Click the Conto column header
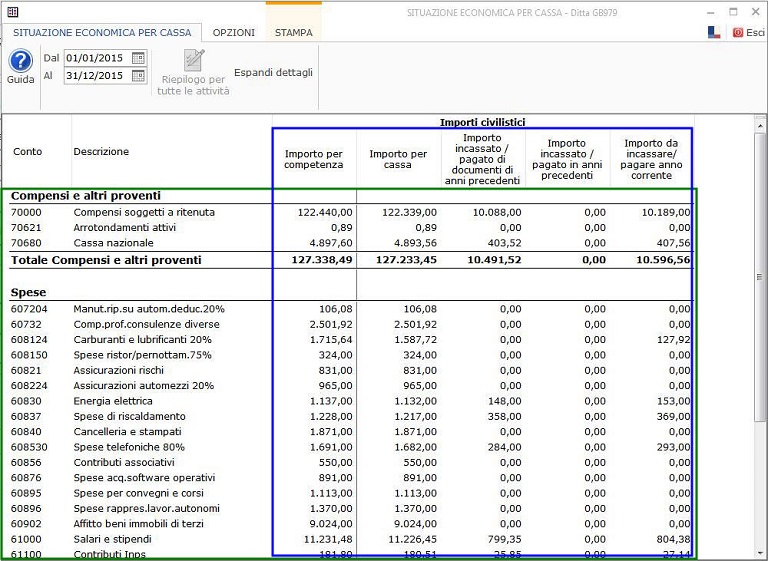 tap(27, 151)
